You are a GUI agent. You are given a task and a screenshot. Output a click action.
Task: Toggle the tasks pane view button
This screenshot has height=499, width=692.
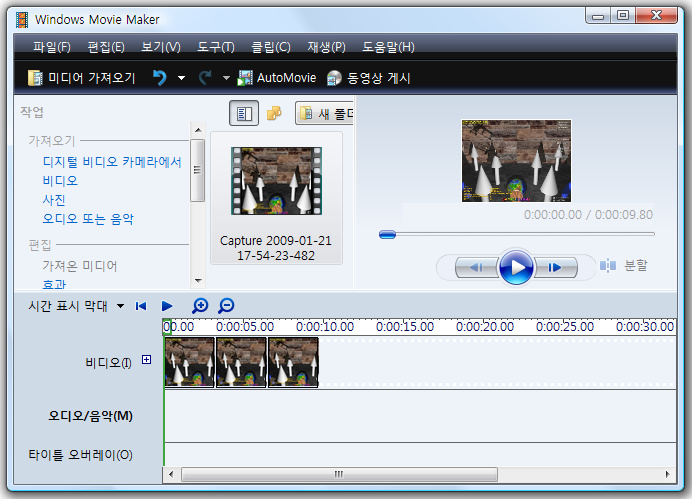[x=242, y=114]
